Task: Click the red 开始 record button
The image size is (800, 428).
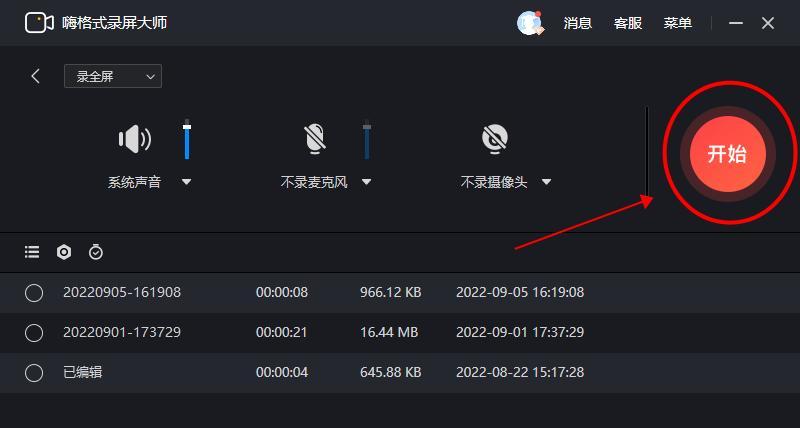Action: [x=728, y=154]
